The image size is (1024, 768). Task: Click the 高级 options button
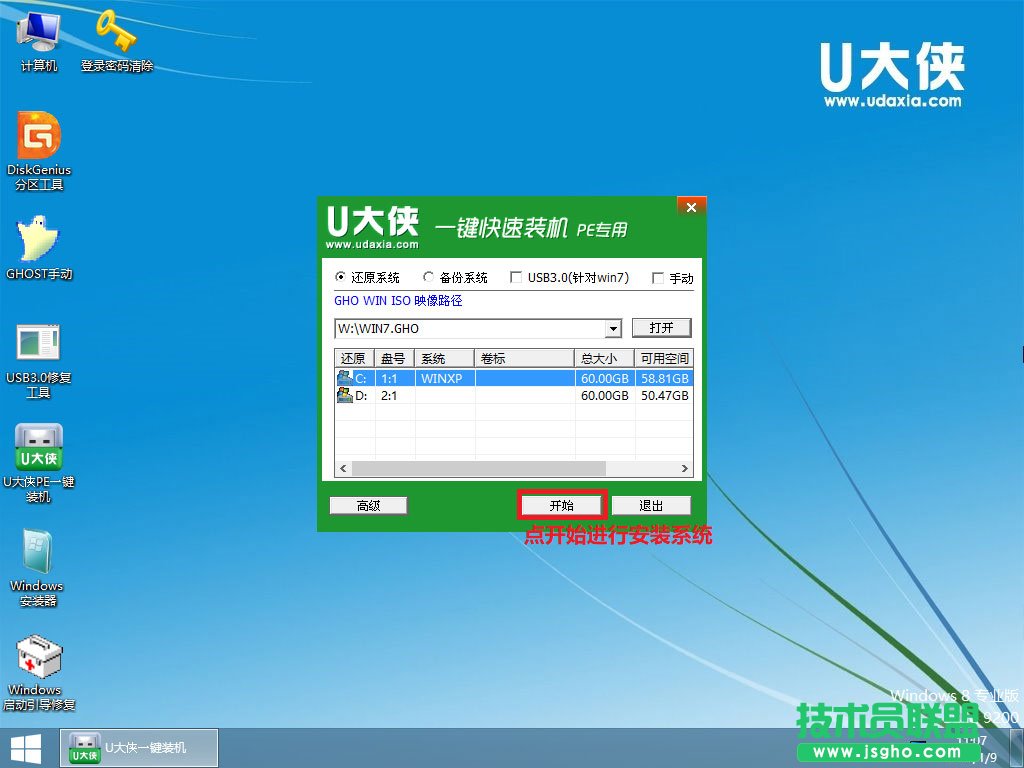(367, 505)
